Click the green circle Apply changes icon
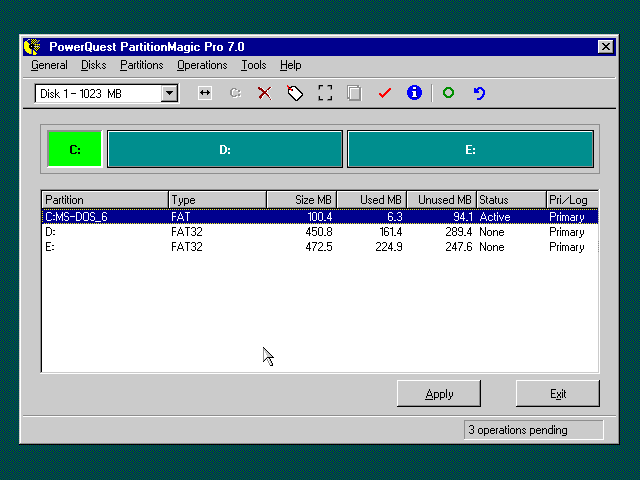 point(448,93)
